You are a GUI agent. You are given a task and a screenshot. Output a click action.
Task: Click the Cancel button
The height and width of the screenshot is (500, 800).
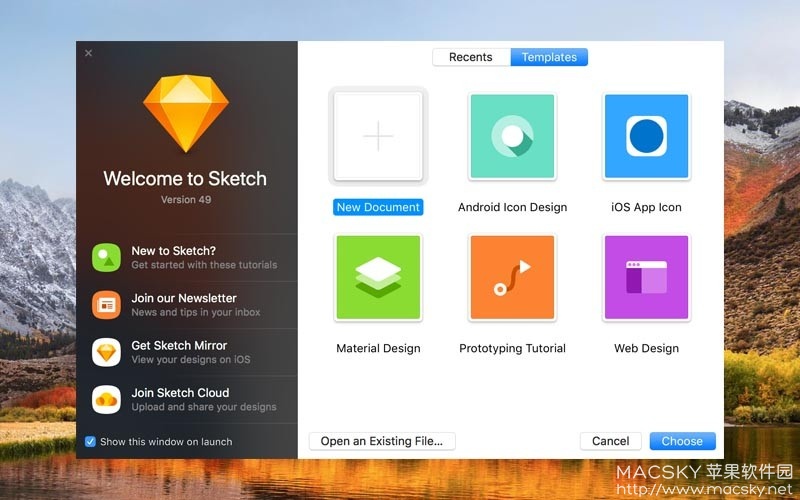tap(610, 441)
